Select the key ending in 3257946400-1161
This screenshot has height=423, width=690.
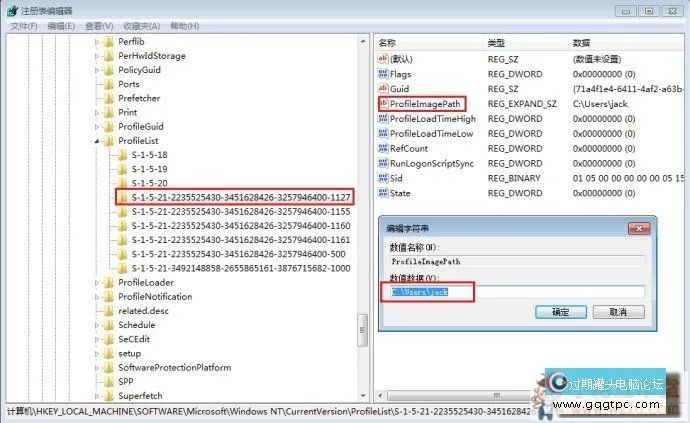click(241, 240)
